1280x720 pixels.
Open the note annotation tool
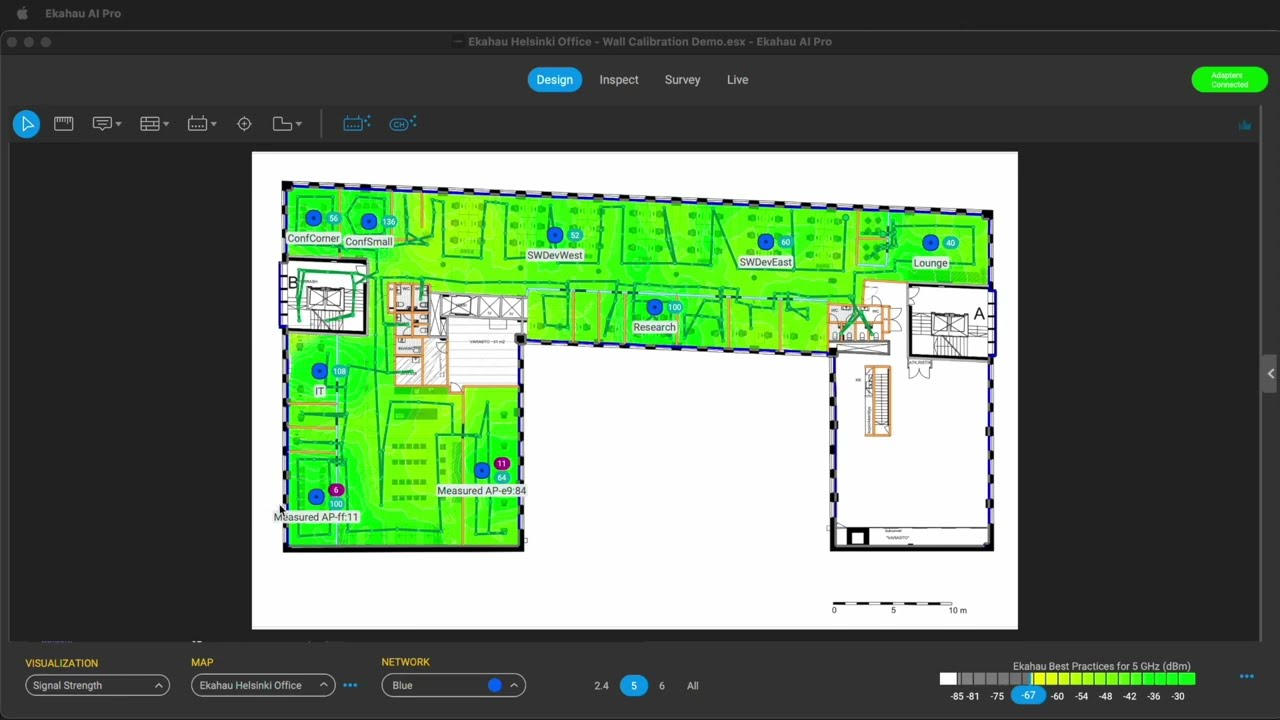101,123
